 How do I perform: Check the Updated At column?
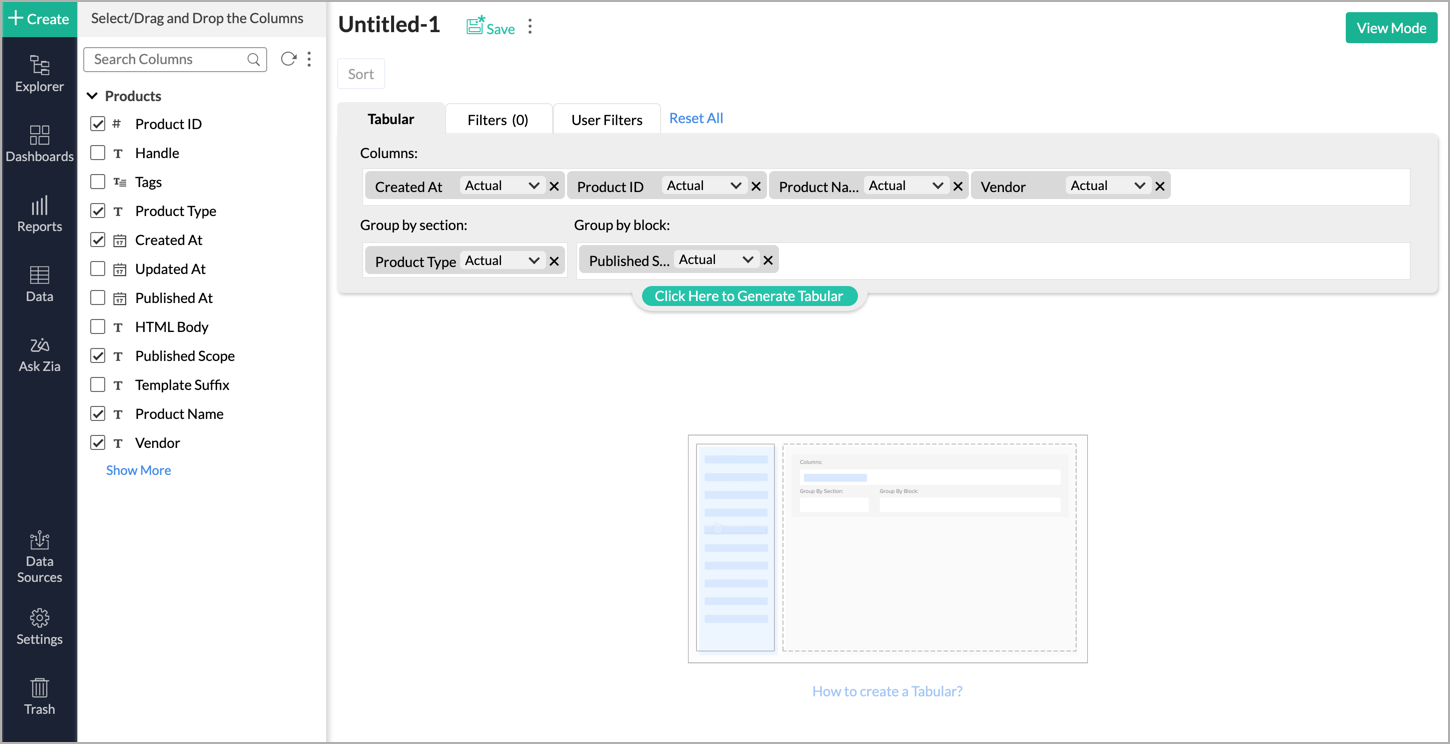(98, 269)
